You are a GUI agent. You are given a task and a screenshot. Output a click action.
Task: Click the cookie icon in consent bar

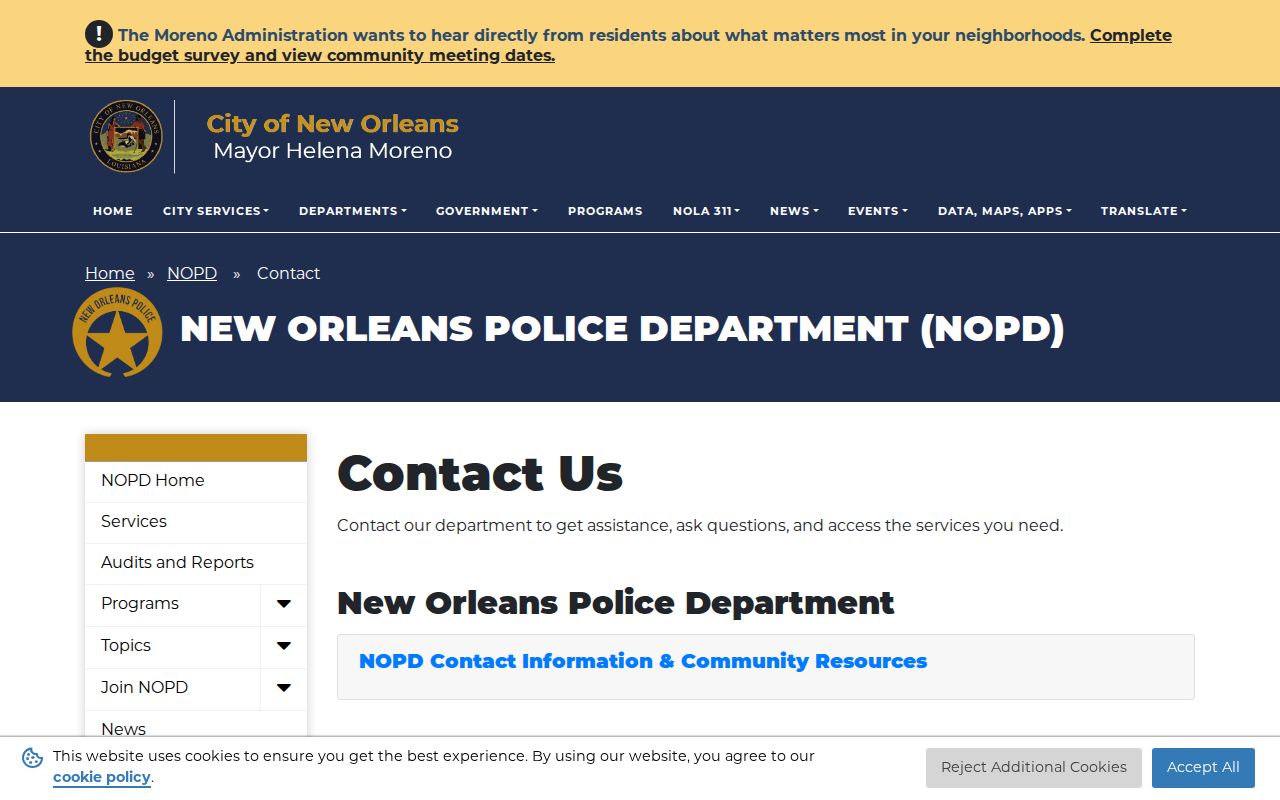coord(32,758)
